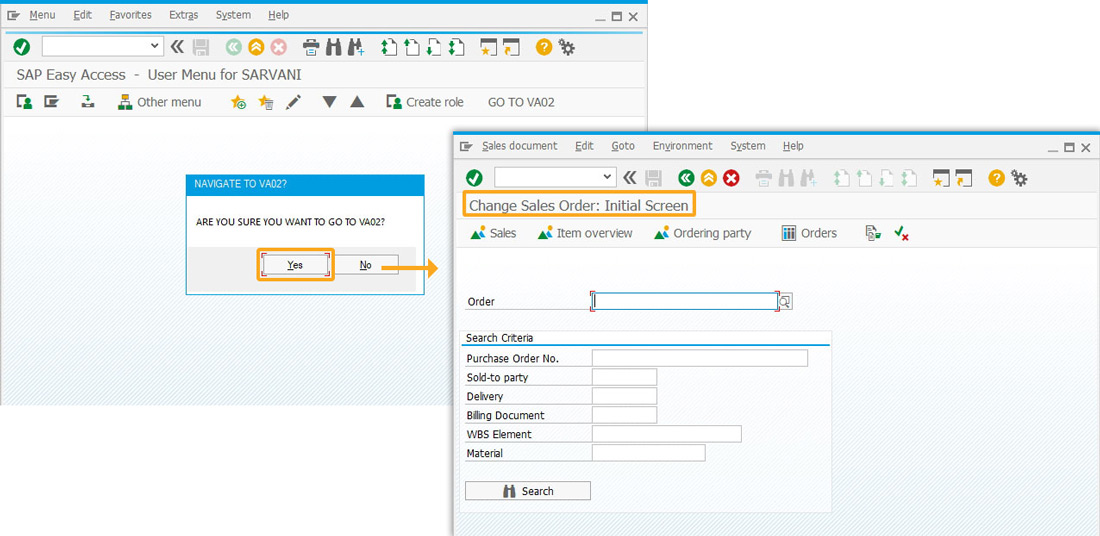Click Print icon in SAP Easy Access window
1100x536 pixels.
point(311,48)
